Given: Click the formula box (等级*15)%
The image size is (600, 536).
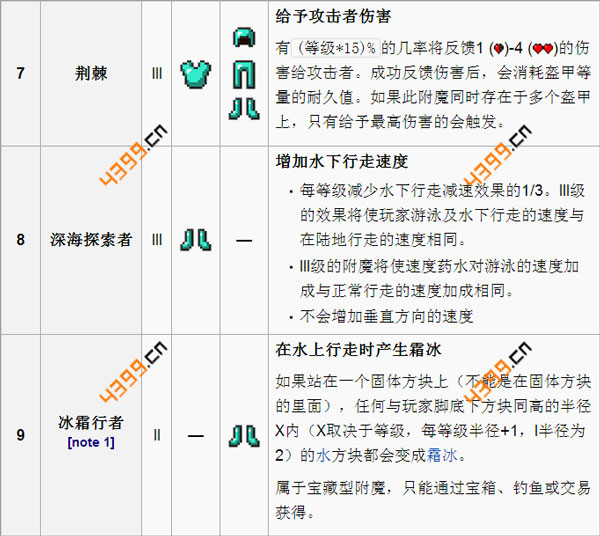Looking at the screenshot, I should tap(336, 48).
